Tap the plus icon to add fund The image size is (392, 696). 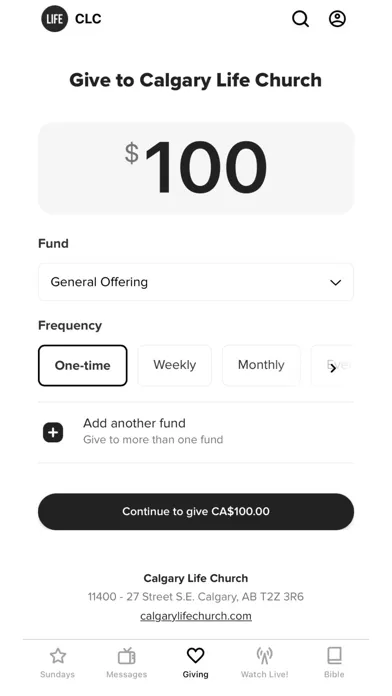[x=53, y=432]
